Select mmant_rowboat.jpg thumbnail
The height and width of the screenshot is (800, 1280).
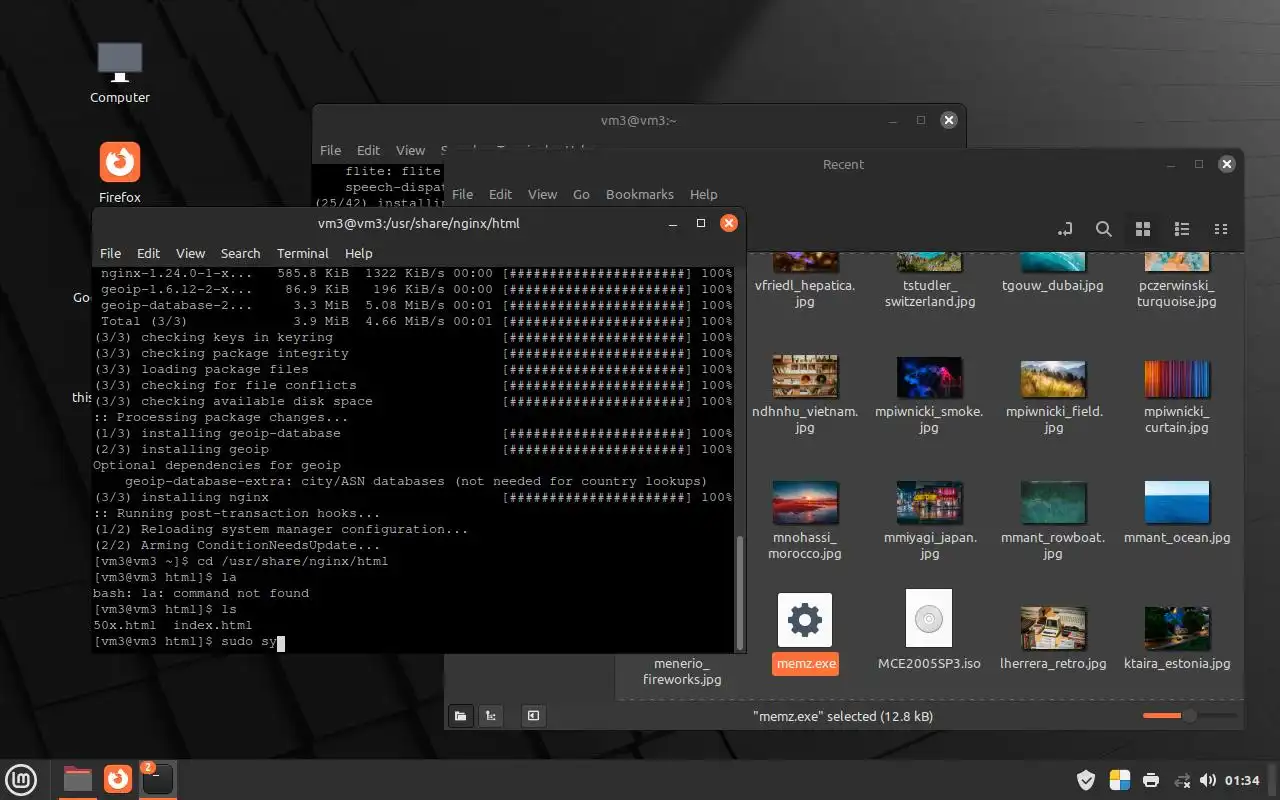1053,502
